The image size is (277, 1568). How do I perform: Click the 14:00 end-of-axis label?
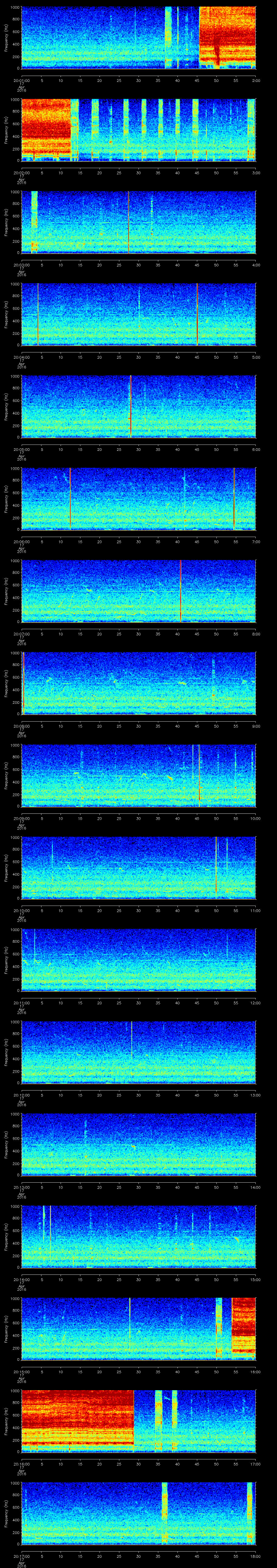pyautogui.click(x=255, y=1187)
